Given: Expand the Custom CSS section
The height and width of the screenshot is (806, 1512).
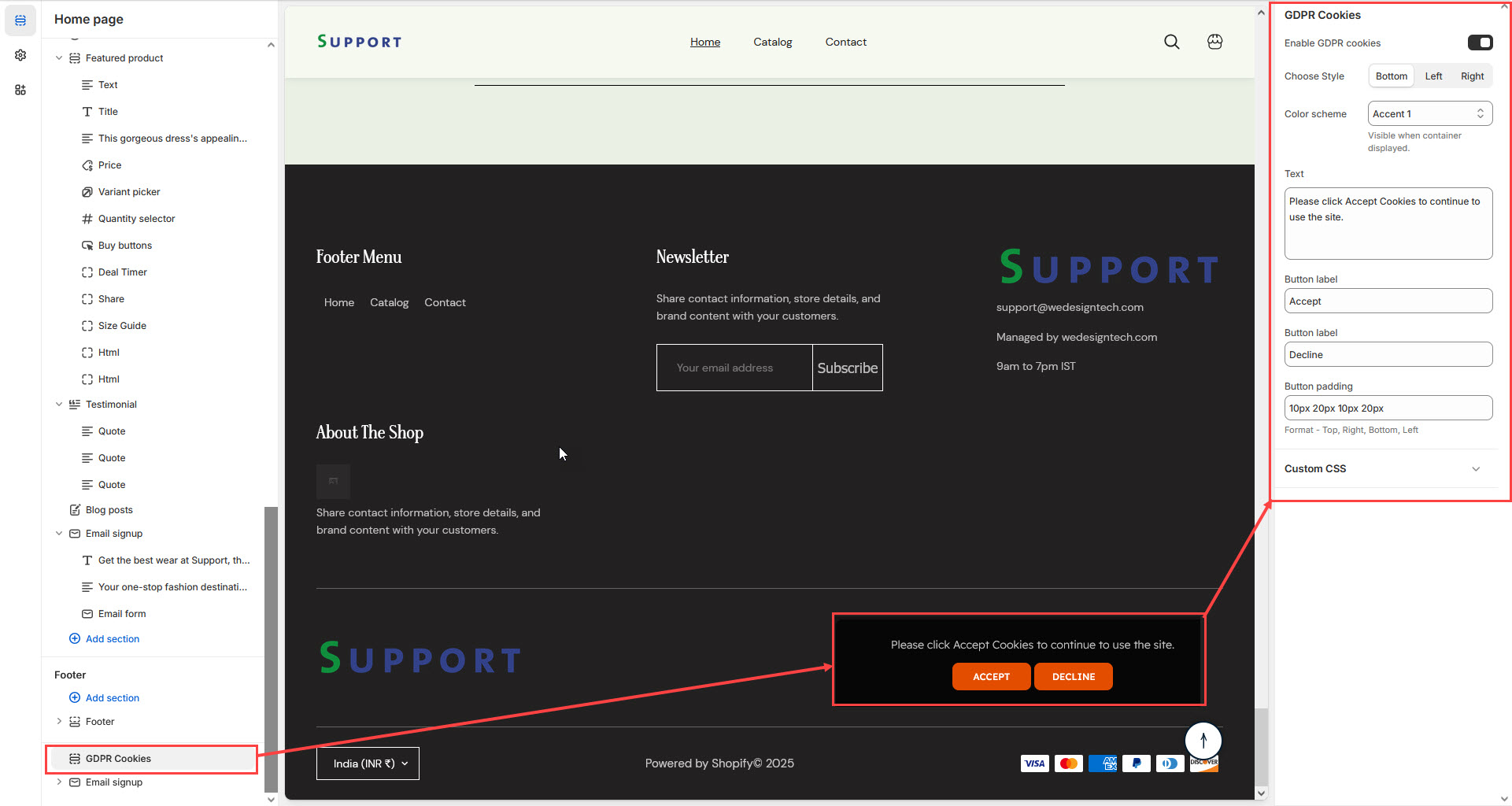Looking at the screenshot, I should coord(1475,469).
